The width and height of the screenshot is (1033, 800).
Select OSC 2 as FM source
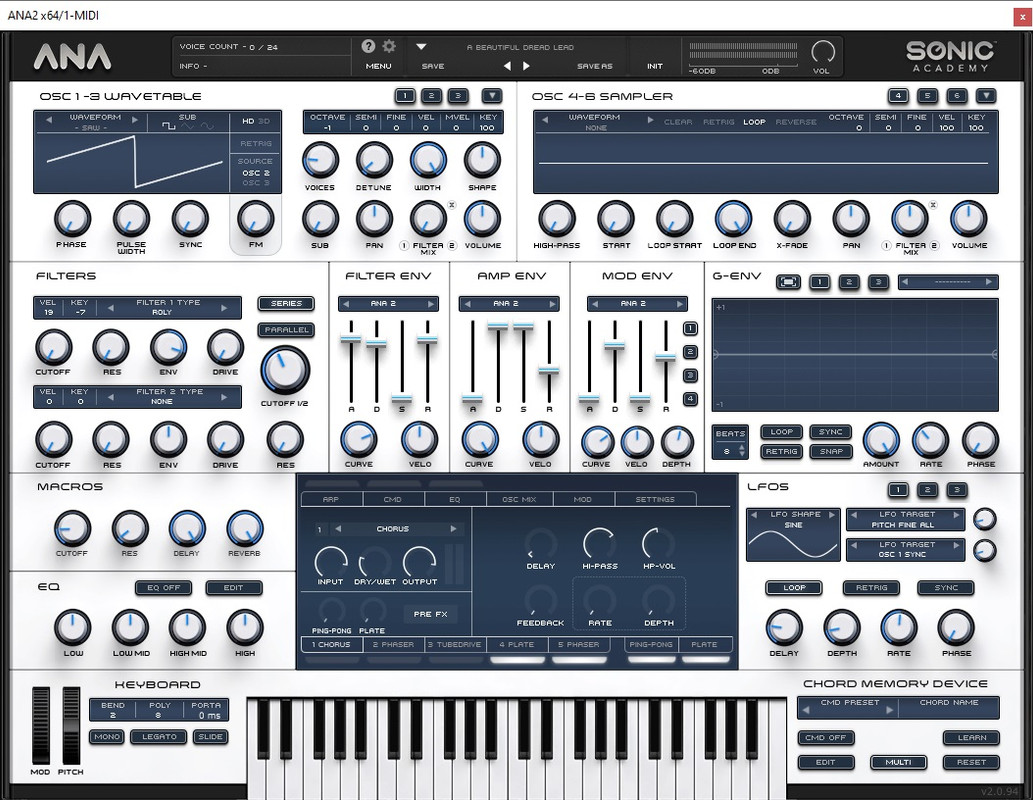point(256,173)
